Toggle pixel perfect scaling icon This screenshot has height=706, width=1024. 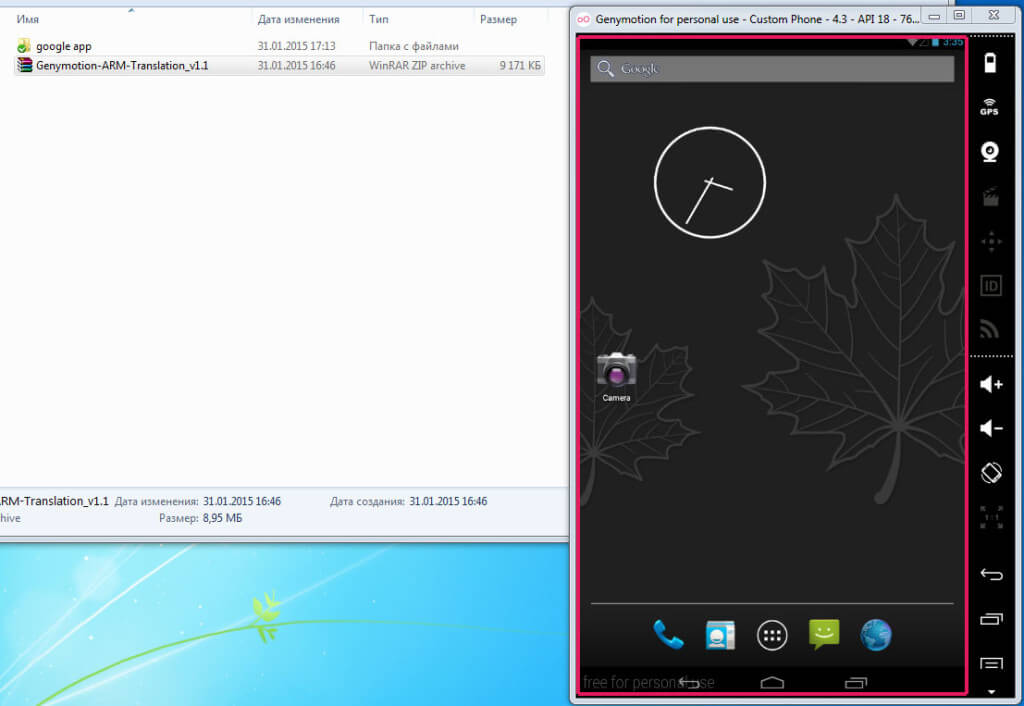point(991,517)
